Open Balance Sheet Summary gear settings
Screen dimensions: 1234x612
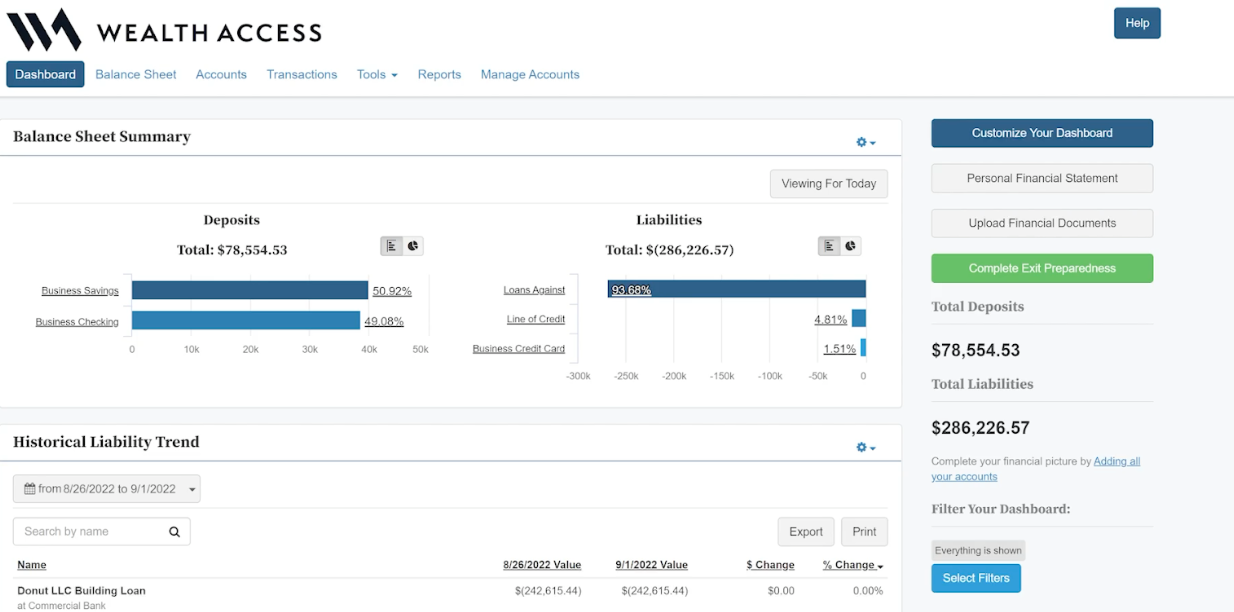[866, 142]
